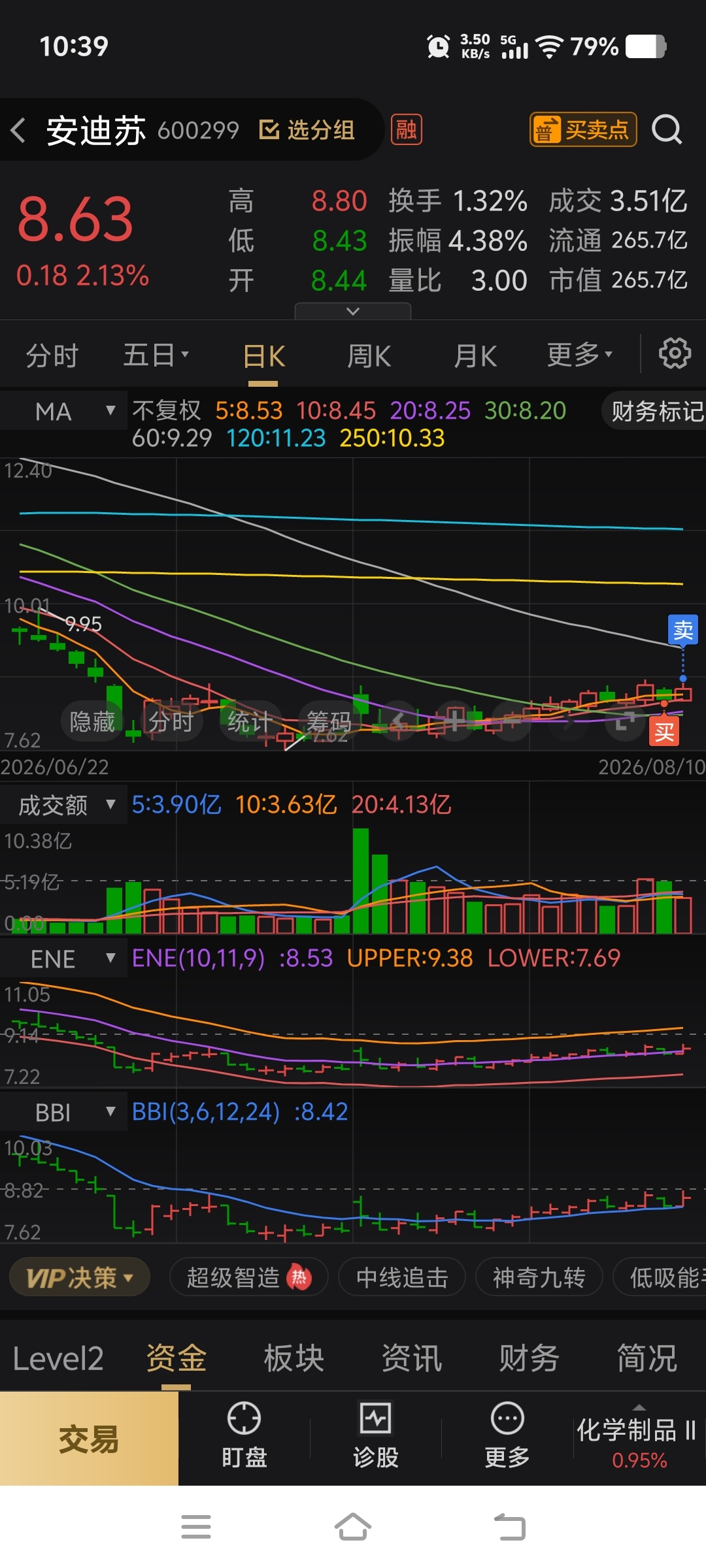Select the 神奇九转 strategy chip
706x1568 pixels.
pos(539,1277)
